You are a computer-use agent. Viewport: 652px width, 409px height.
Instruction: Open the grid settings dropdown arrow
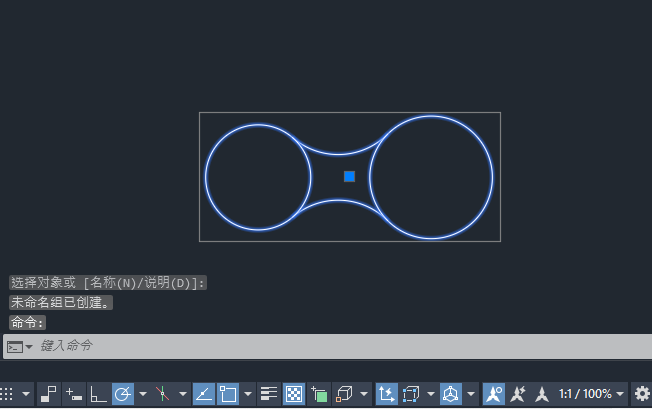point(26,394)
